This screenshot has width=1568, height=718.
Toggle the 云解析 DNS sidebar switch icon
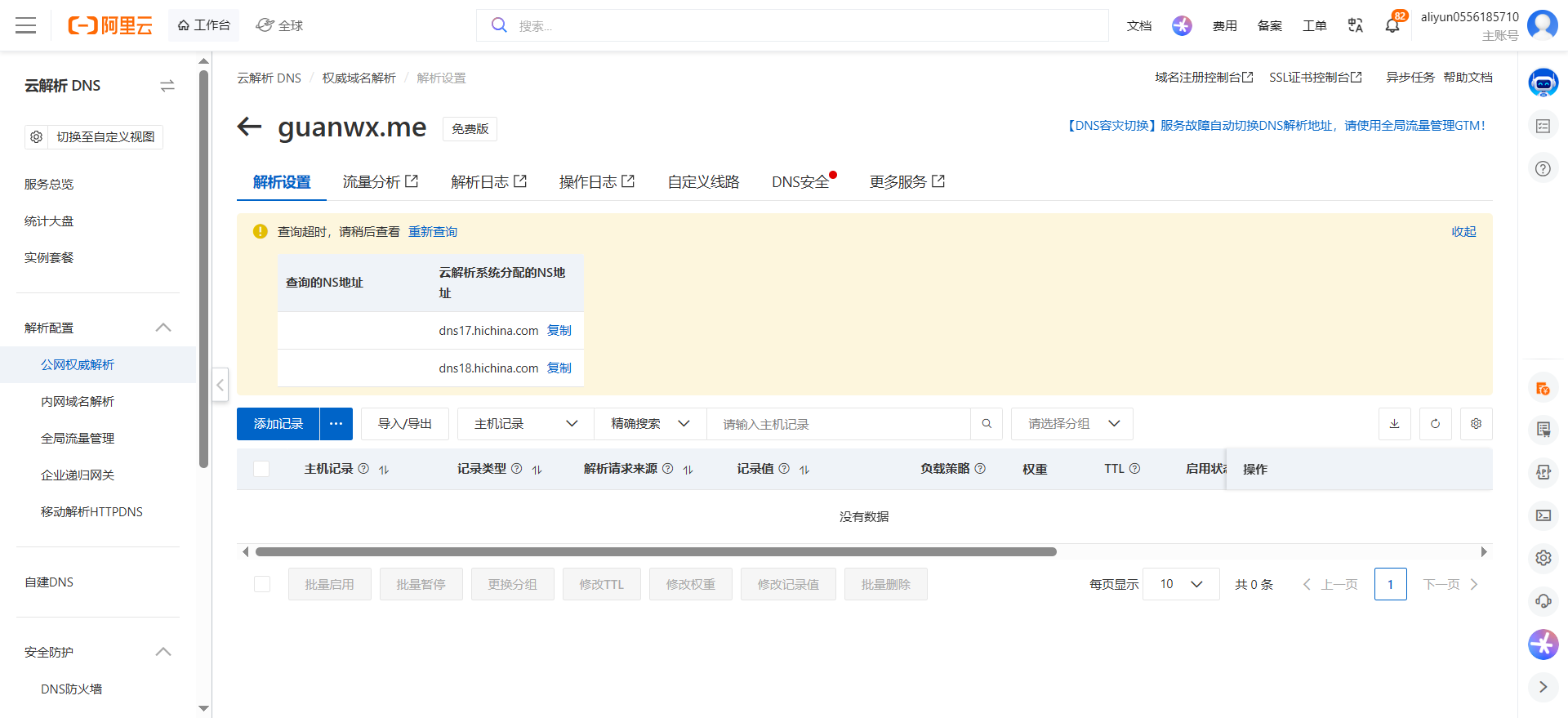point(167,86)
